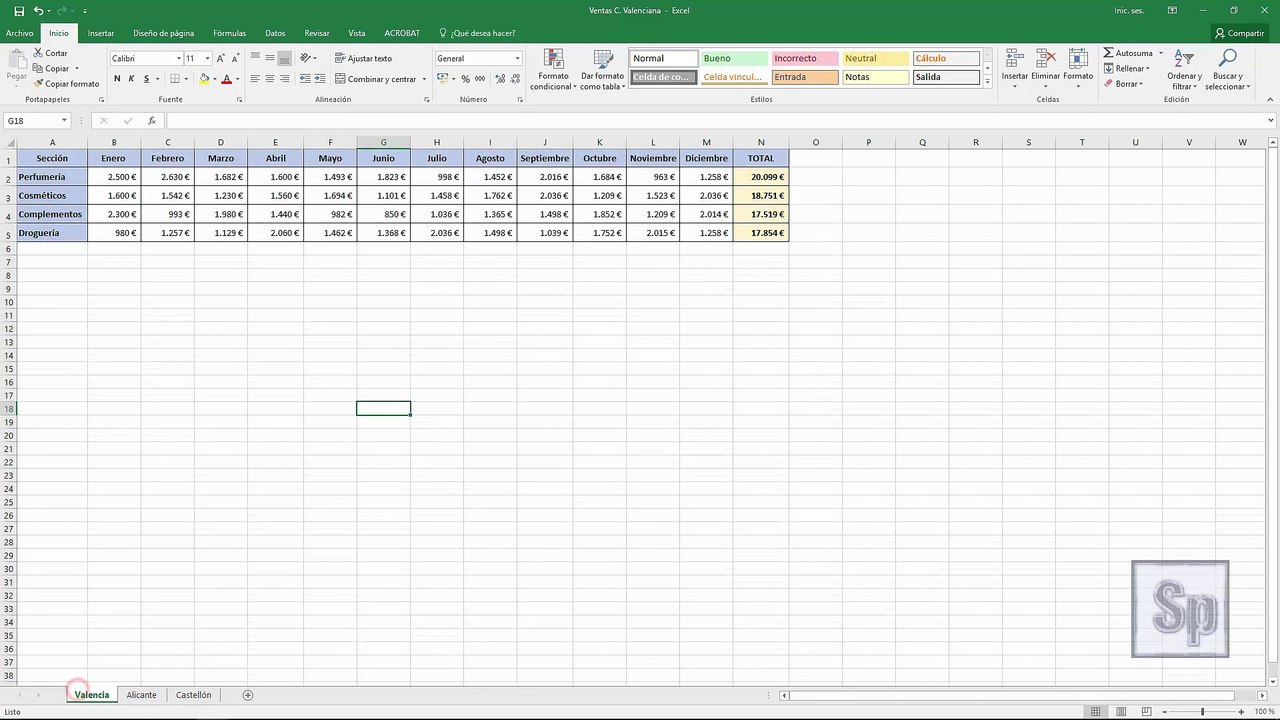
Task: Open the font name dropdown Calibri
Action: [178, 59]
